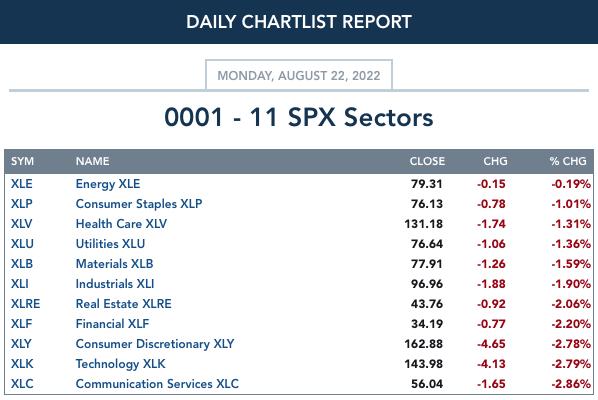Screen dimensions: 598x400
Task: Open Industrials XLI link
Action: pos(115,284)
